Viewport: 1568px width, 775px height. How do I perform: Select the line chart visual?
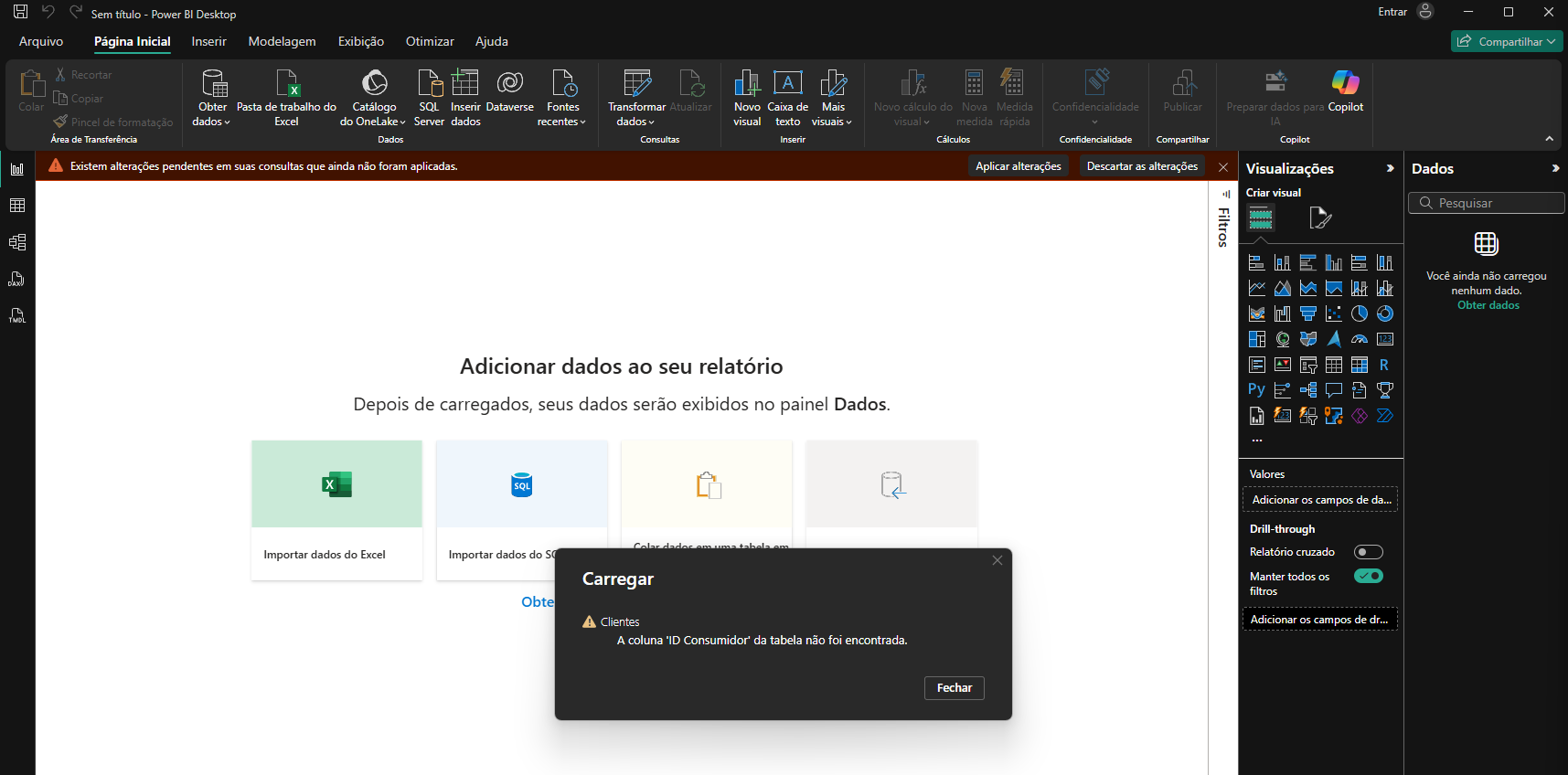click(x=1257, y=288)
